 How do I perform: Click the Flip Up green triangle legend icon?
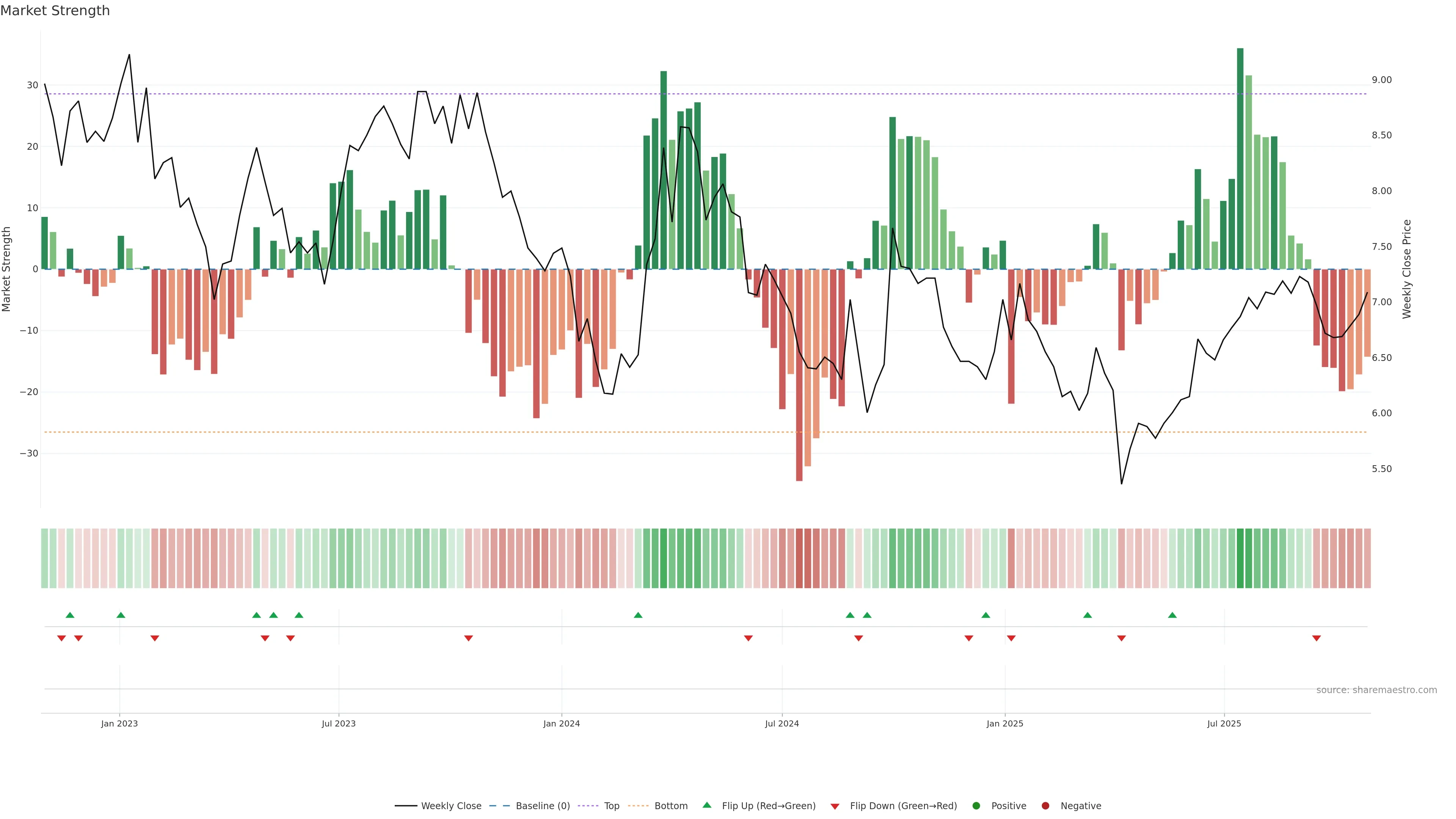point(706,805)
